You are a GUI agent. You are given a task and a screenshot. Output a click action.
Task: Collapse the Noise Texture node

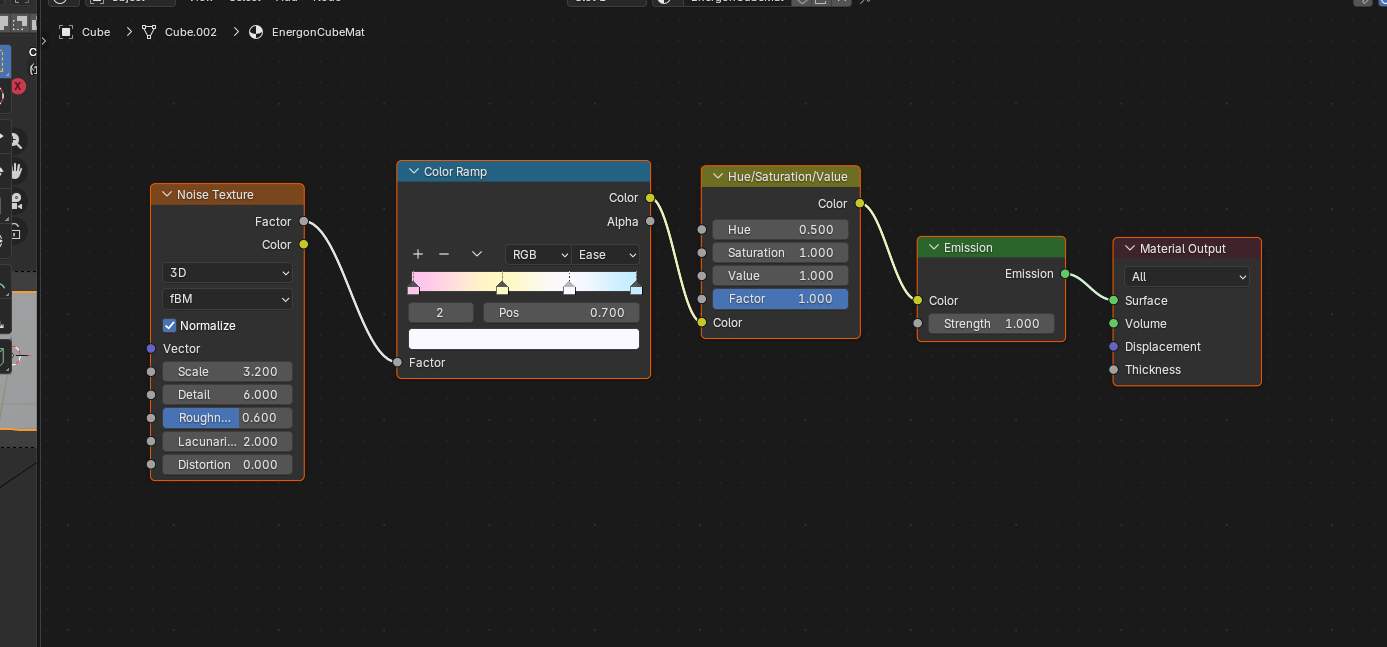(x=165, y=195)
